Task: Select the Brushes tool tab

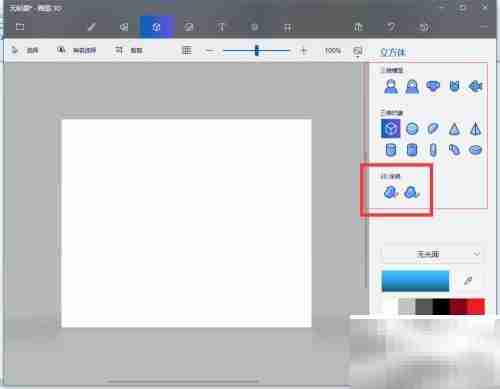Action: tap(91, 27)
